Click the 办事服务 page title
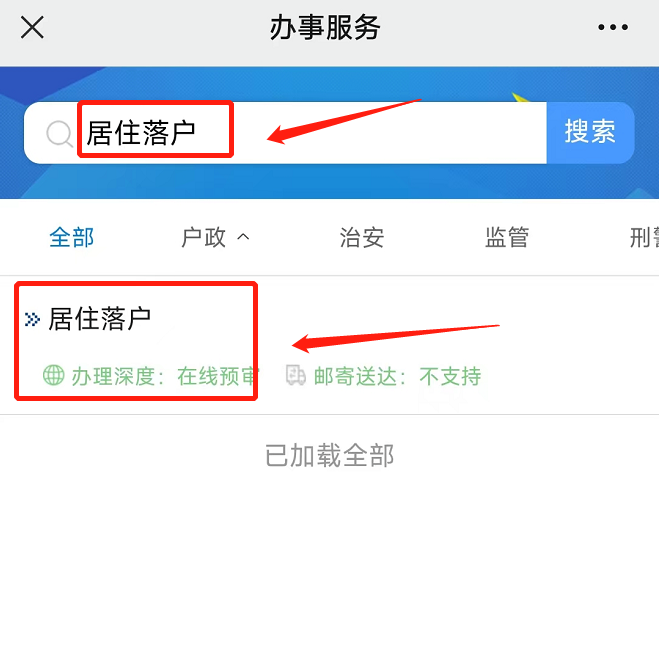Image resolution: width=660 pixels, height=658 pixels. pos(325,27)
